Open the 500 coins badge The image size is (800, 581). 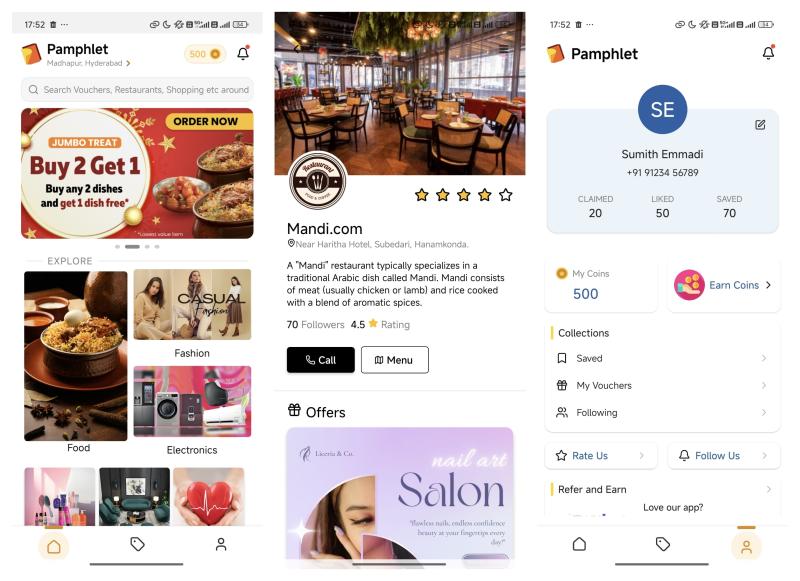pyautogui.click(x=205, y=54)
